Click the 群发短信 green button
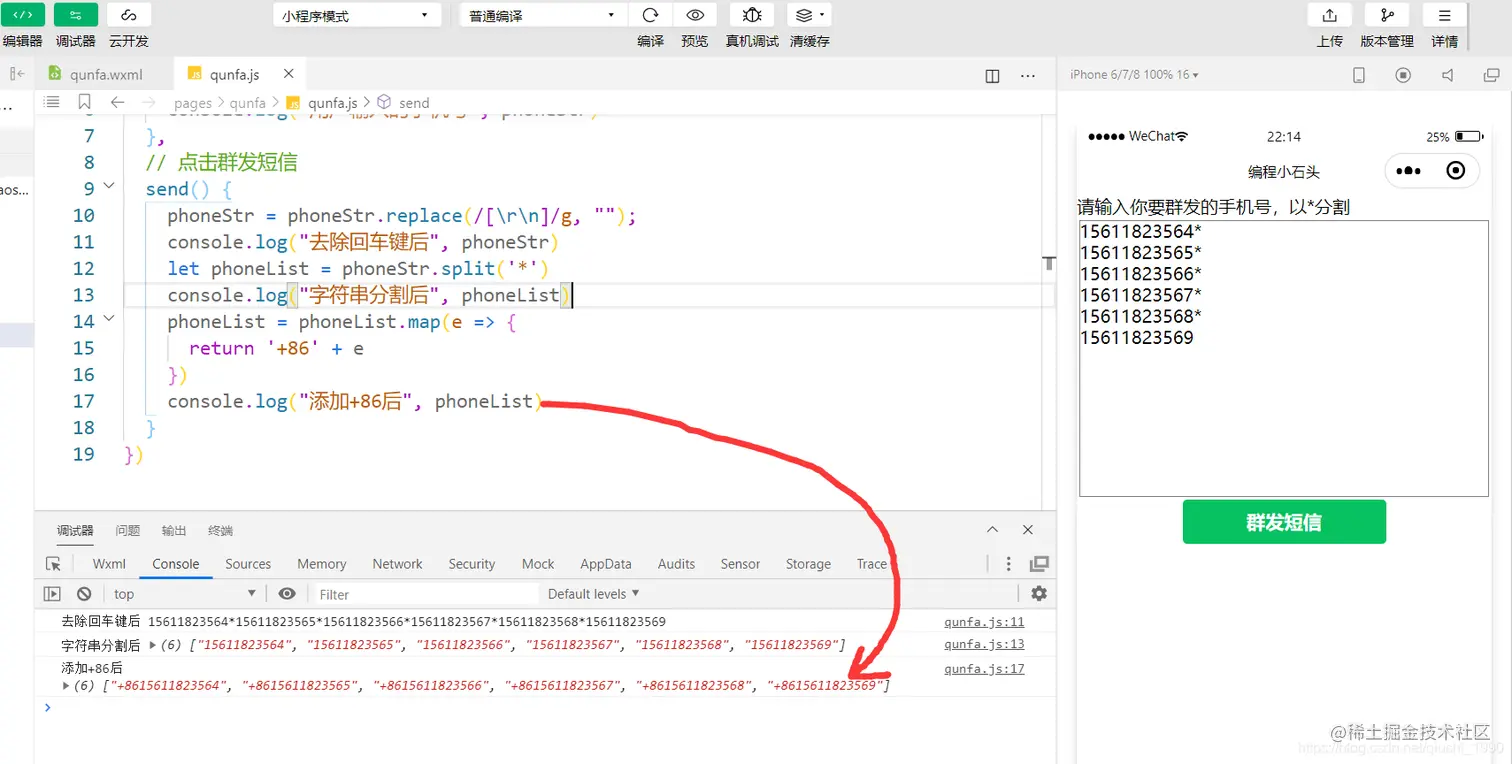The image size is (1512, 764). tap(1284, 522)
